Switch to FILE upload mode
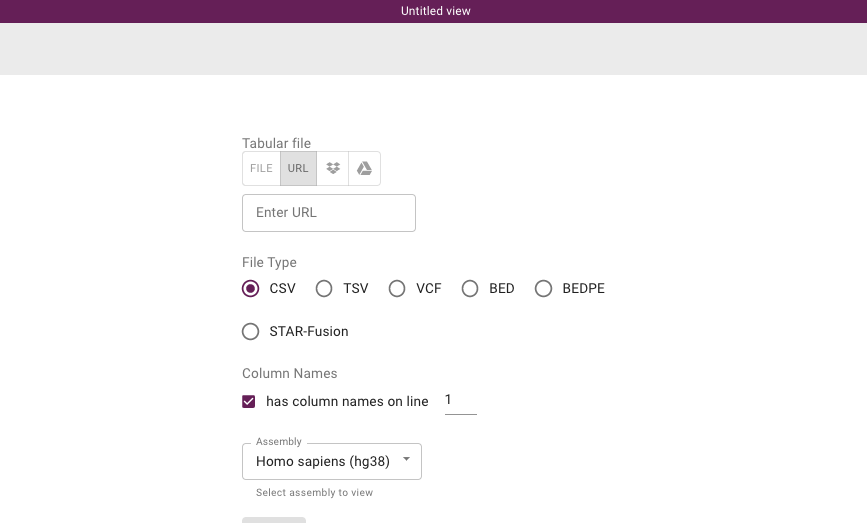Viewport: 867px width, 527px height. click(261, 168)
